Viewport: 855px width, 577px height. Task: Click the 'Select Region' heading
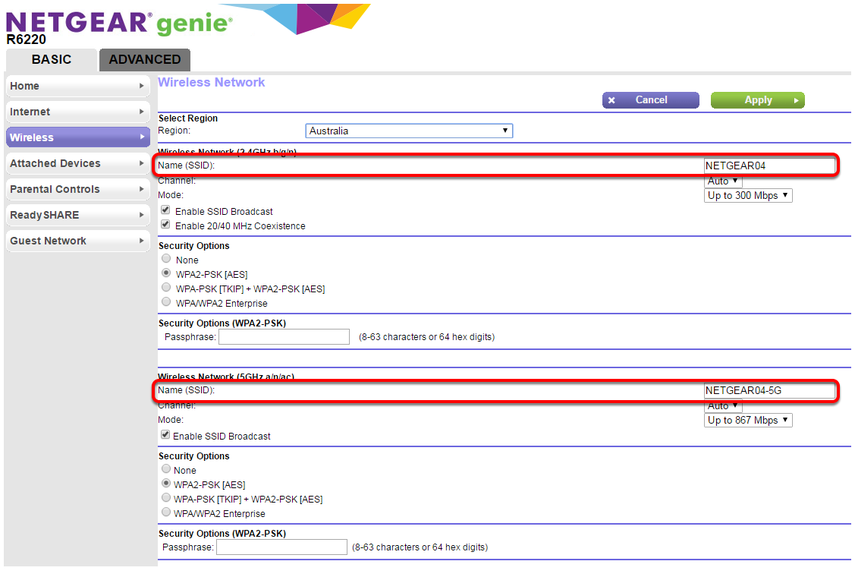click(x=188, y=118)
